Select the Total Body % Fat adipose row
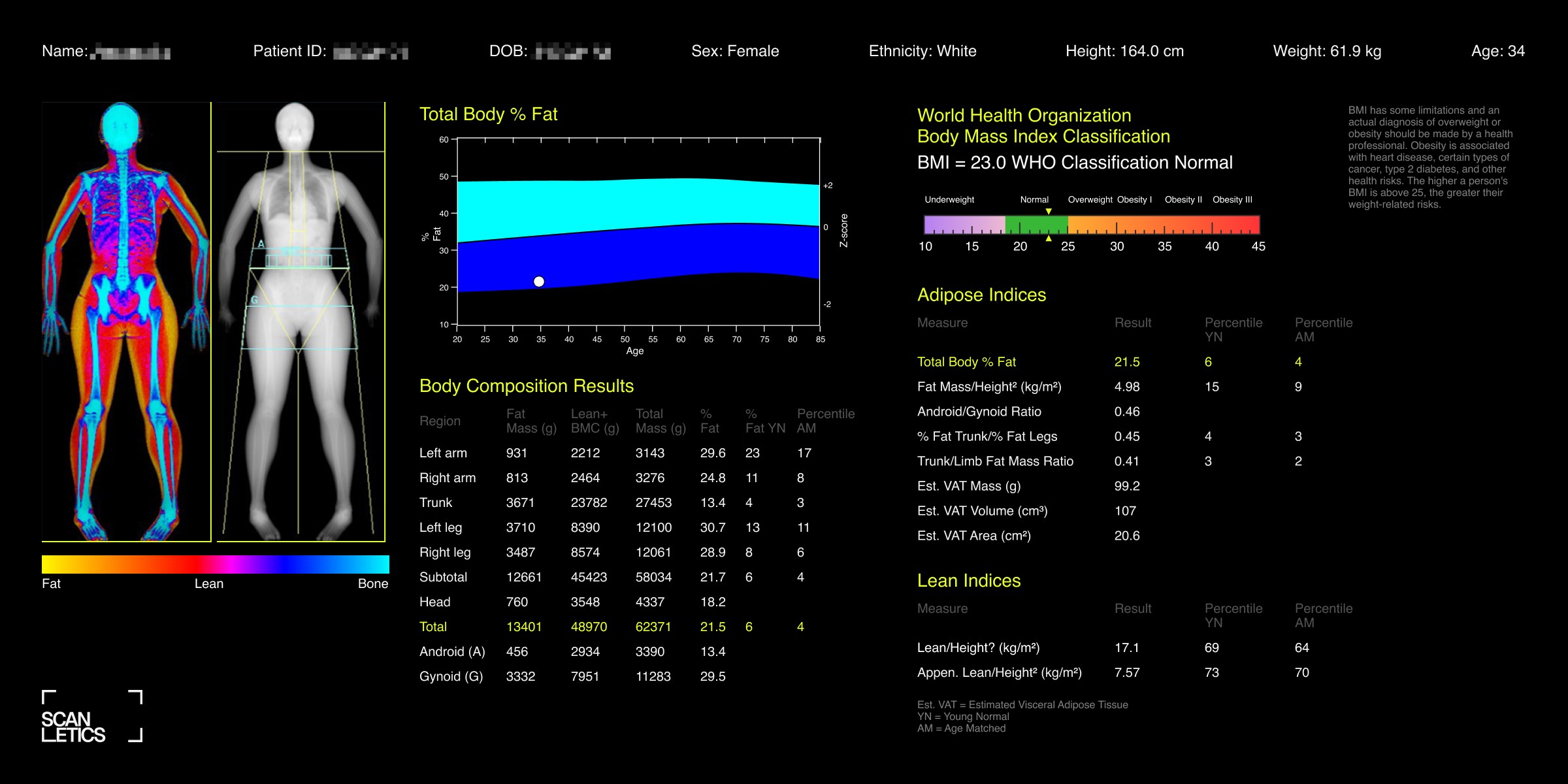The height and width of the screenshot is (784, 1568). (x=966, y=362)
